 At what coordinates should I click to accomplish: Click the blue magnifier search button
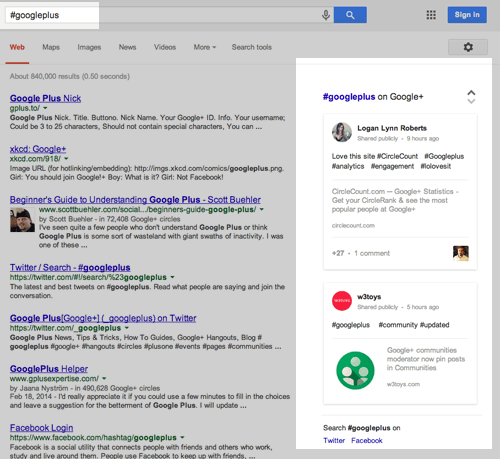(350, 15)
